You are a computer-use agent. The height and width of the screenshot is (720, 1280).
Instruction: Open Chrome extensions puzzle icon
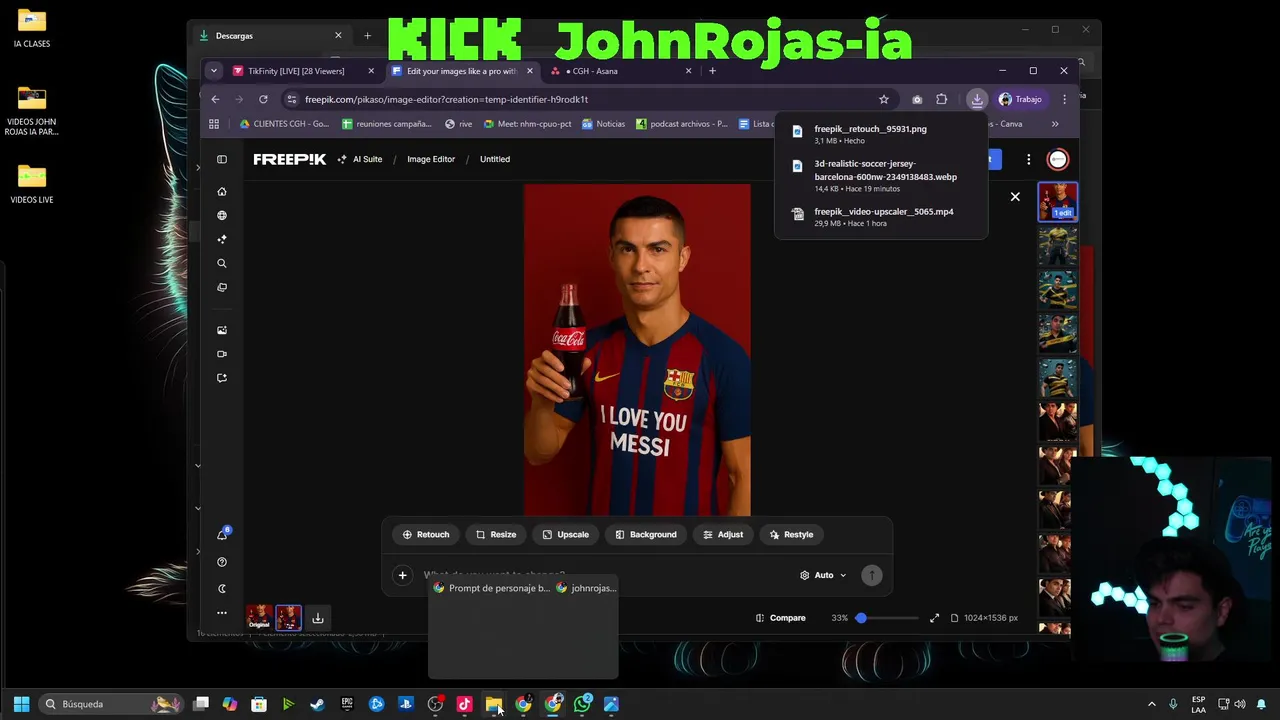941,99
